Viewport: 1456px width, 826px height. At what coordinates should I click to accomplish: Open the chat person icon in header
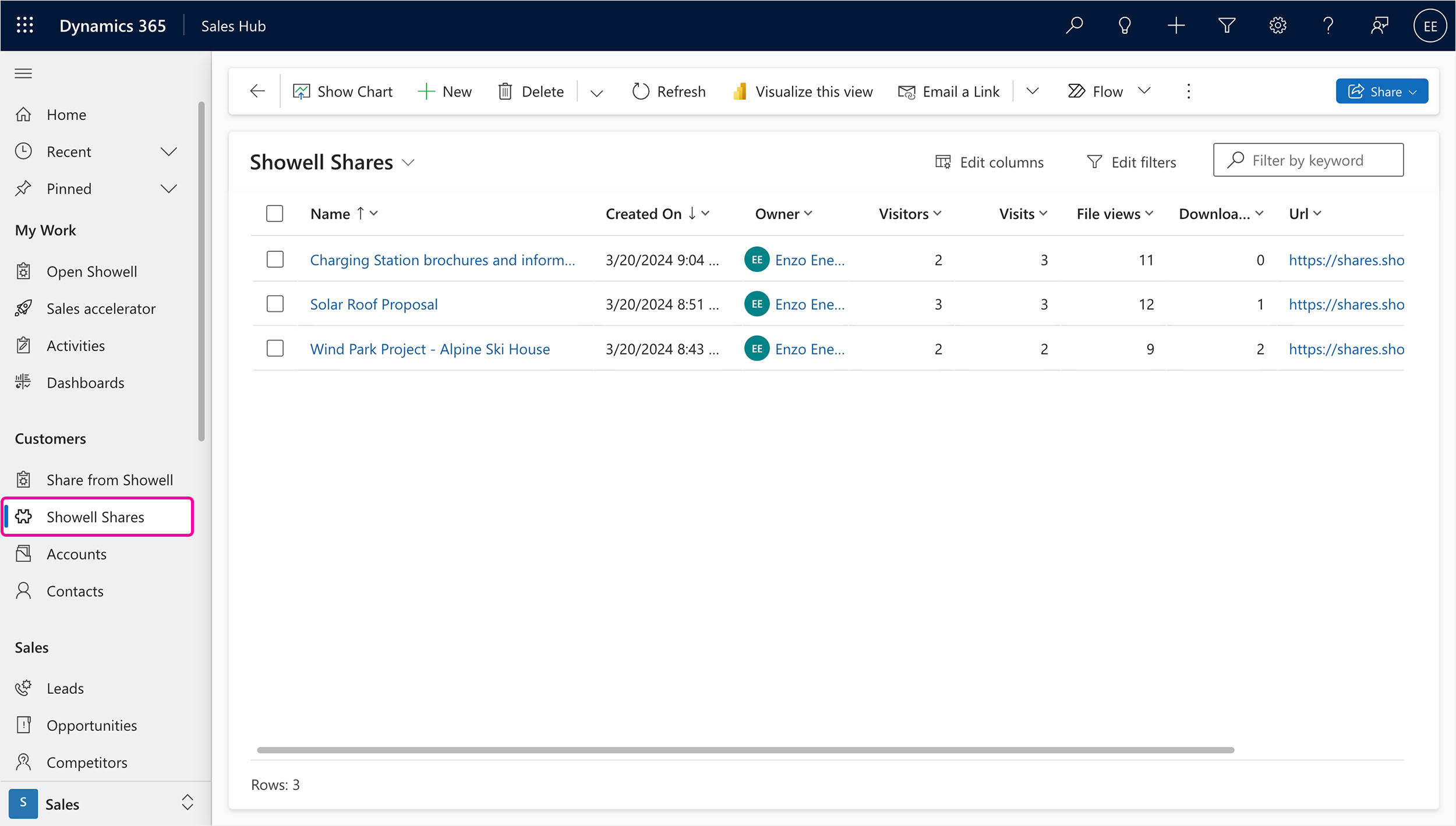pyautogui.click(x=1379, y=26)
